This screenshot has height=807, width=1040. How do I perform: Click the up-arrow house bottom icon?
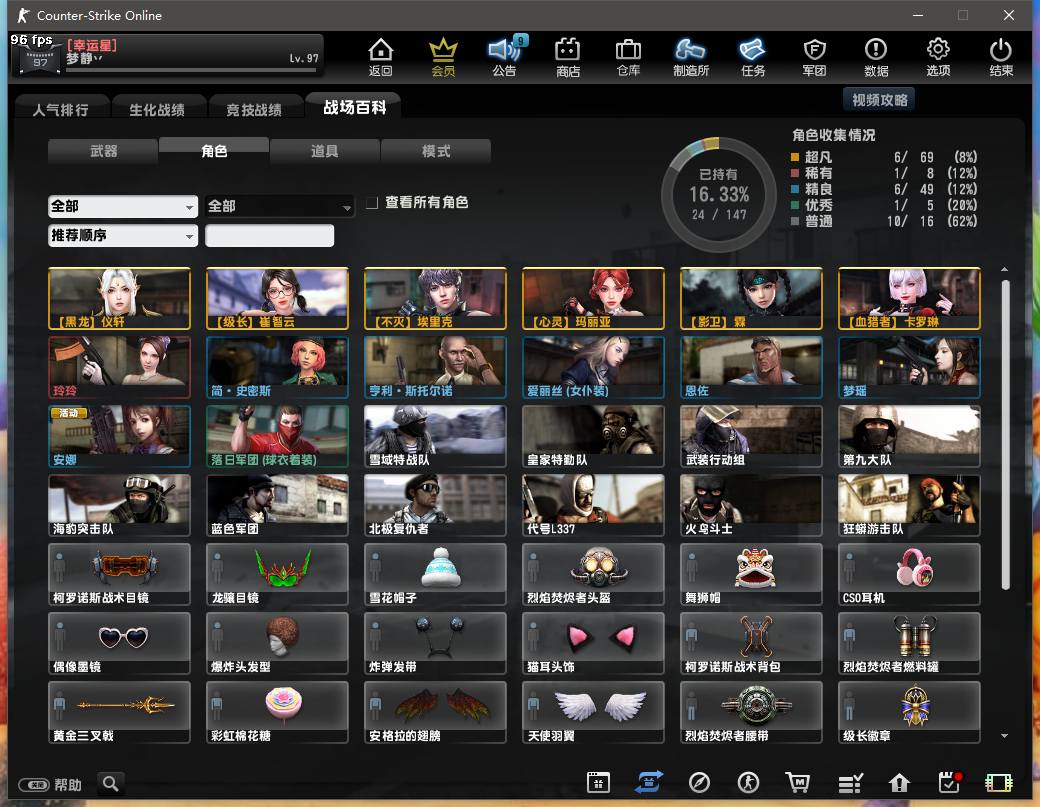tap(899, 783)
